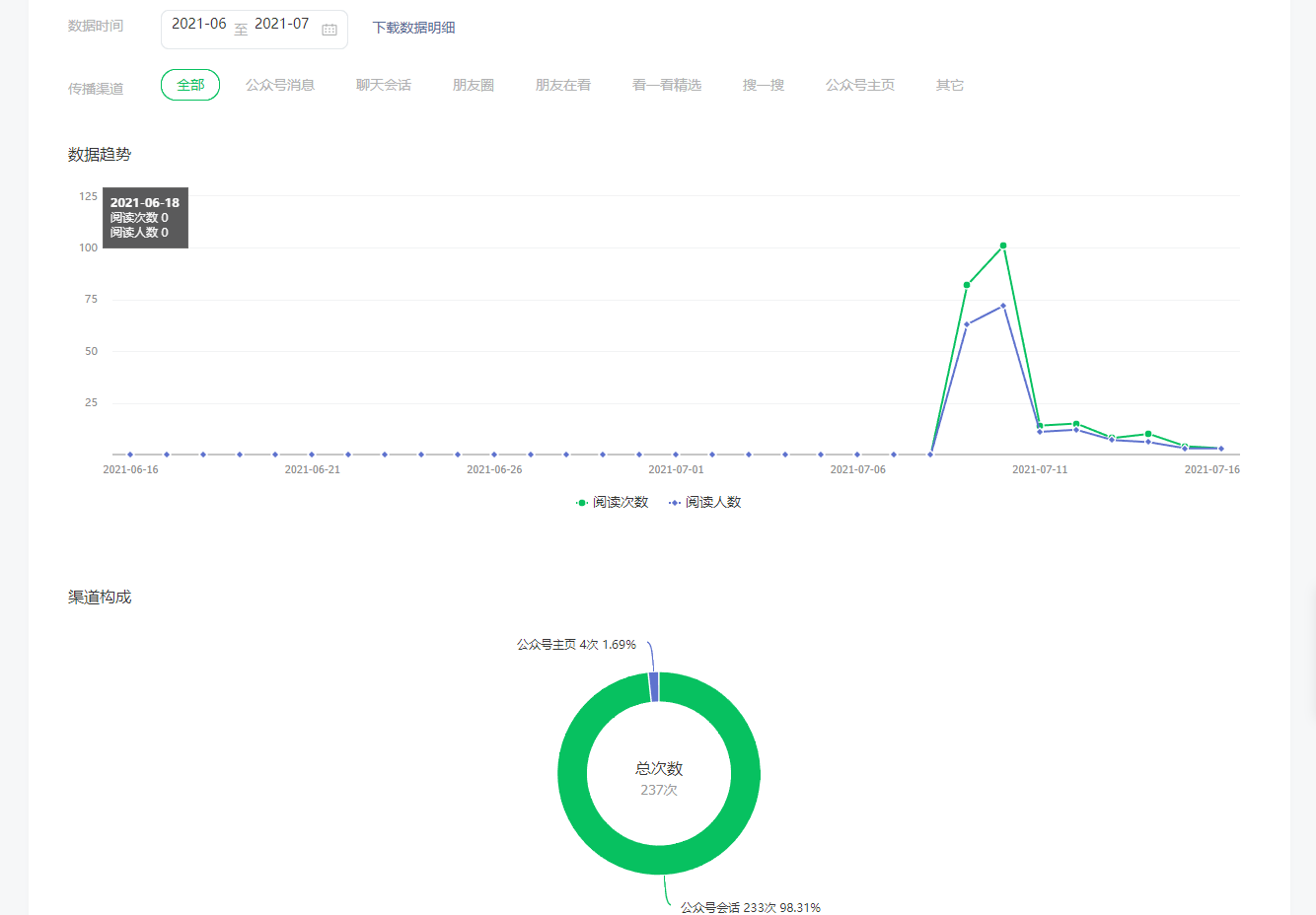
Task: Click the green peak point above 100
Action: 1003,246
